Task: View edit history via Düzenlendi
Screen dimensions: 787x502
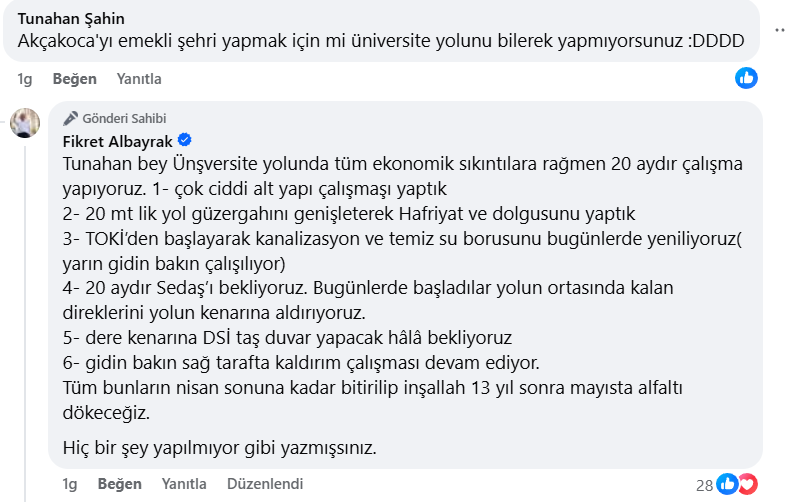Action: click(265, 484)
